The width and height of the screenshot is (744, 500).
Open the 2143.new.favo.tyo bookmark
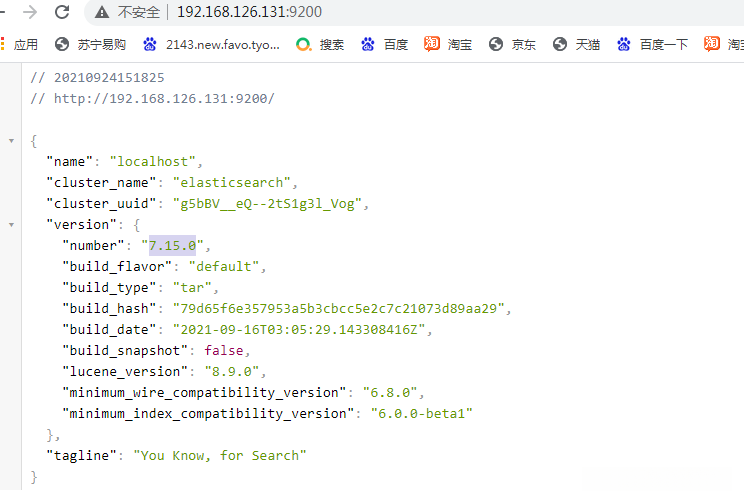pos(211,45)
